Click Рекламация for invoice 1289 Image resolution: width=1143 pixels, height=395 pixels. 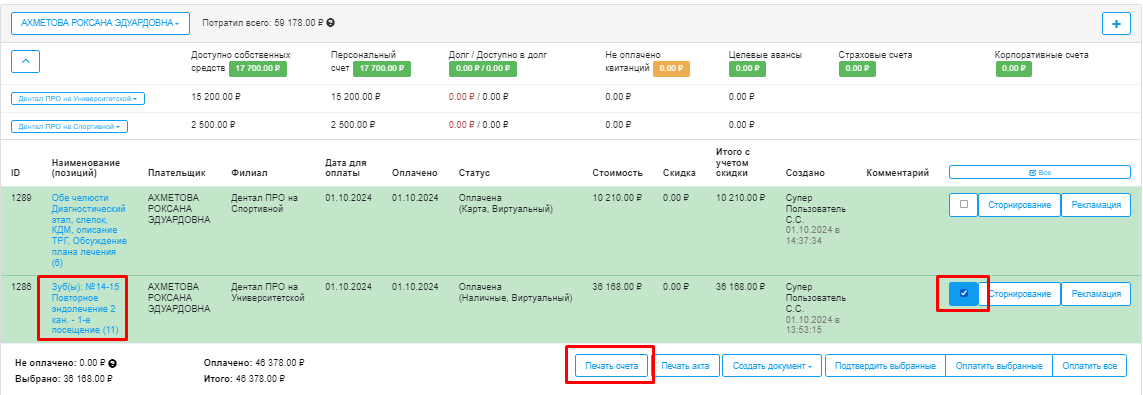click(1096, 205)
